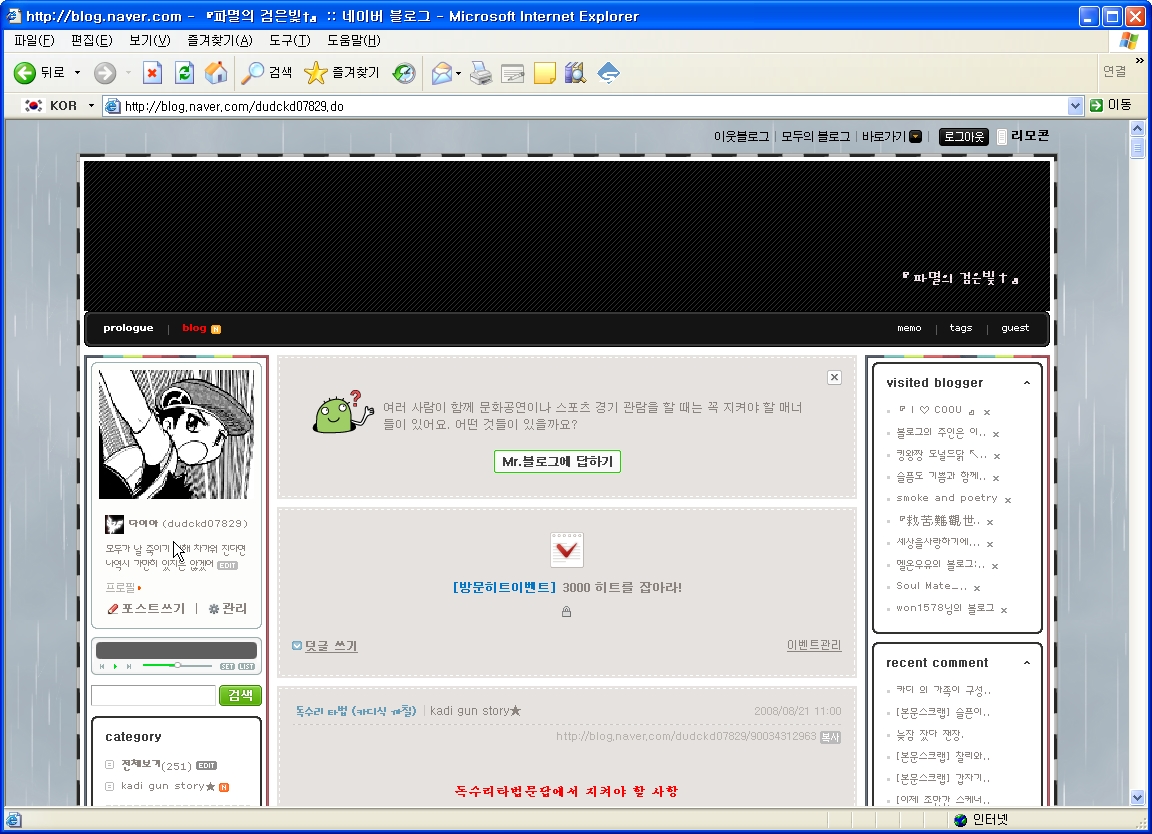Collapse the recent comment panel
1152x834 pixels.
pos(1026,663)
